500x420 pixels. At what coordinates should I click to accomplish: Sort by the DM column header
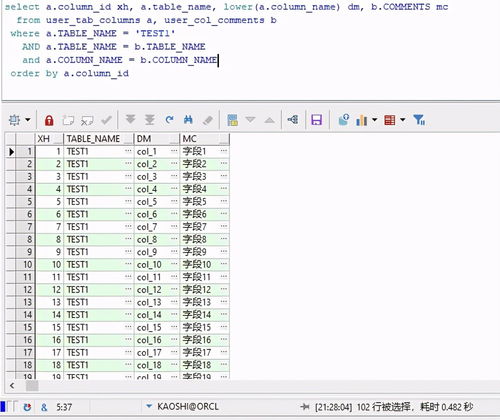(x=157, y=139)
